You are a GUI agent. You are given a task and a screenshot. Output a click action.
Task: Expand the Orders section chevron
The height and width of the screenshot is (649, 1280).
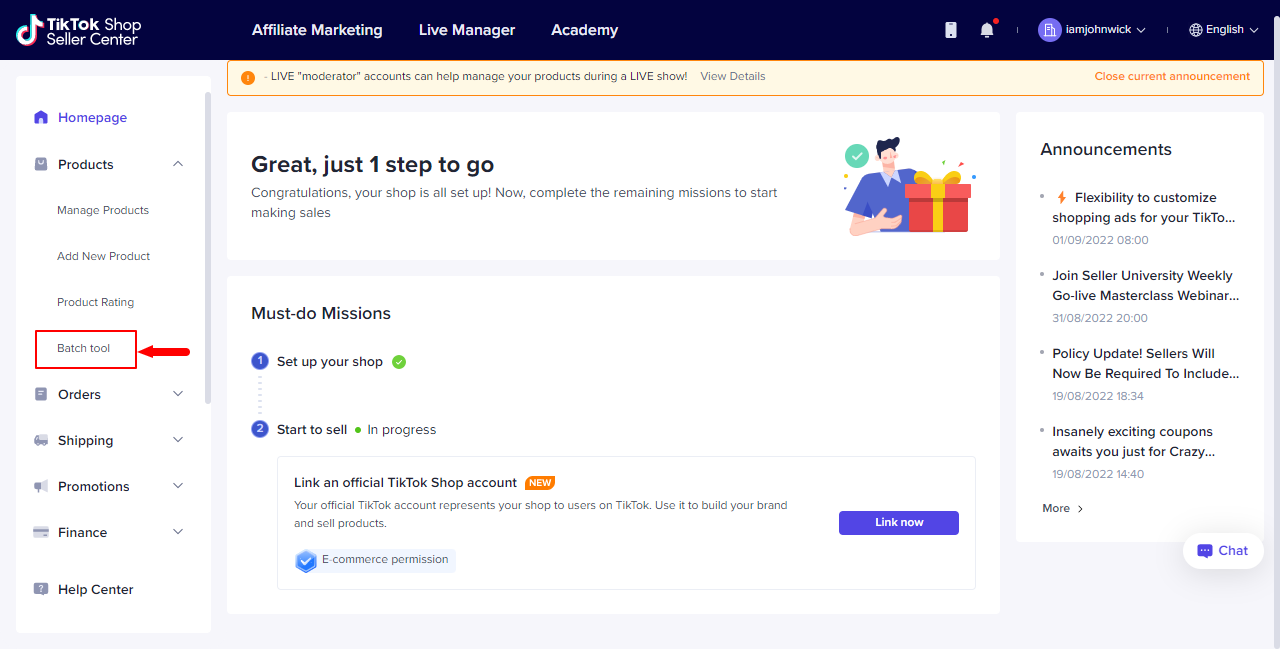coord(178,394)
